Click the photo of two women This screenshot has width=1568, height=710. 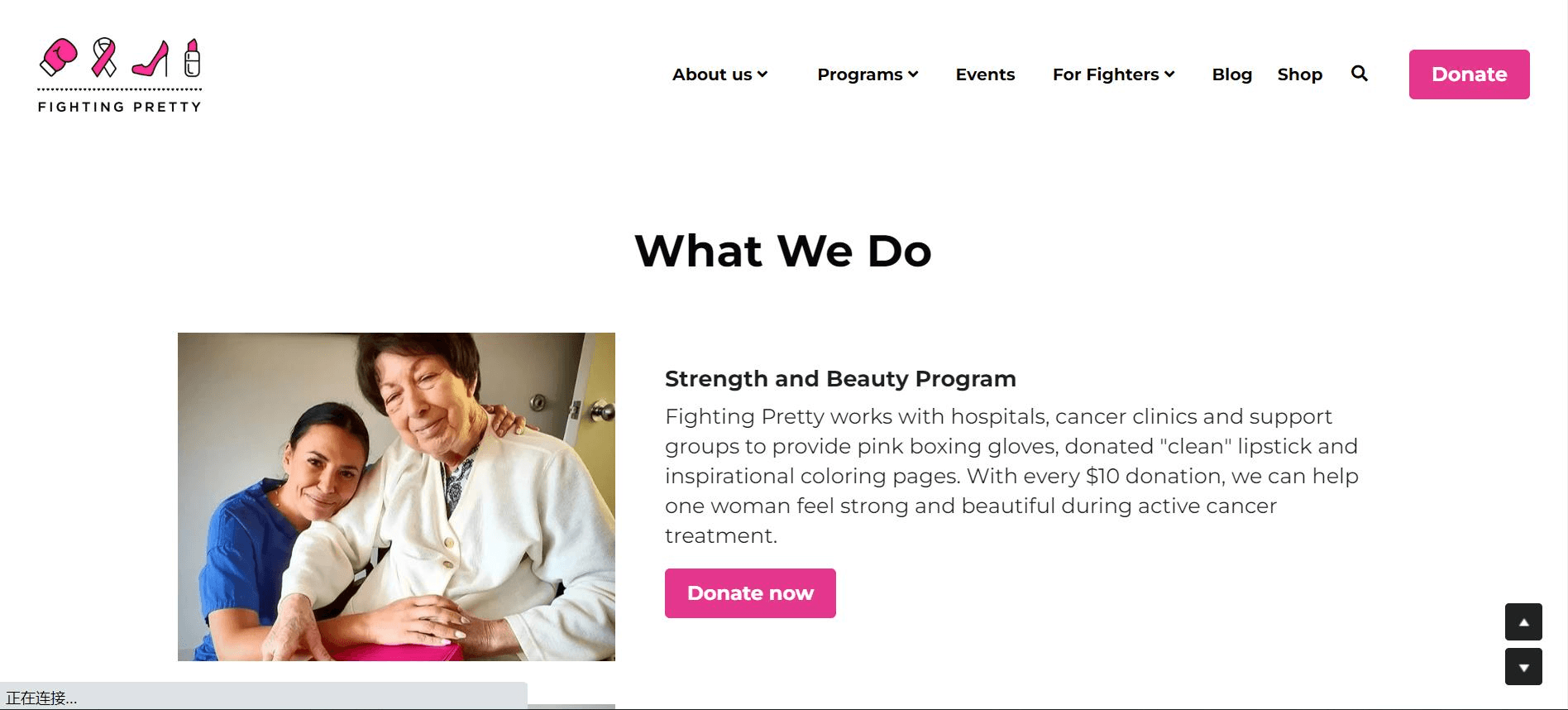pyautogui.click(x=396, y=497)
